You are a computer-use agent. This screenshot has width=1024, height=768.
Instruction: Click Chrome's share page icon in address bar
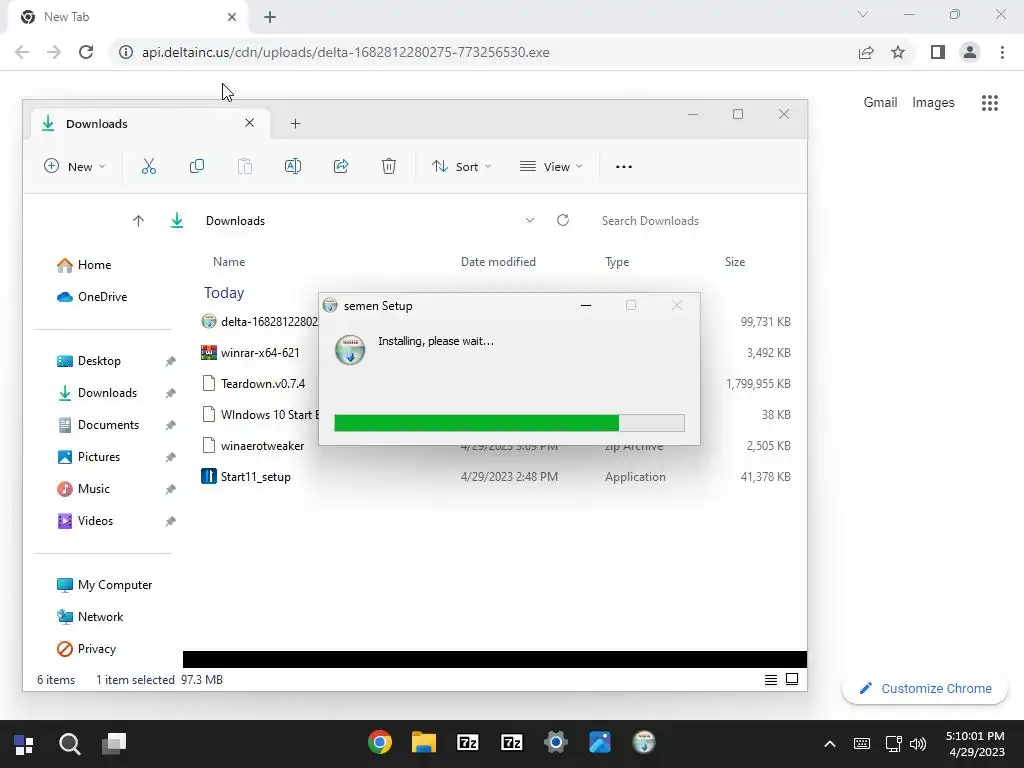(x=866, y=52)
